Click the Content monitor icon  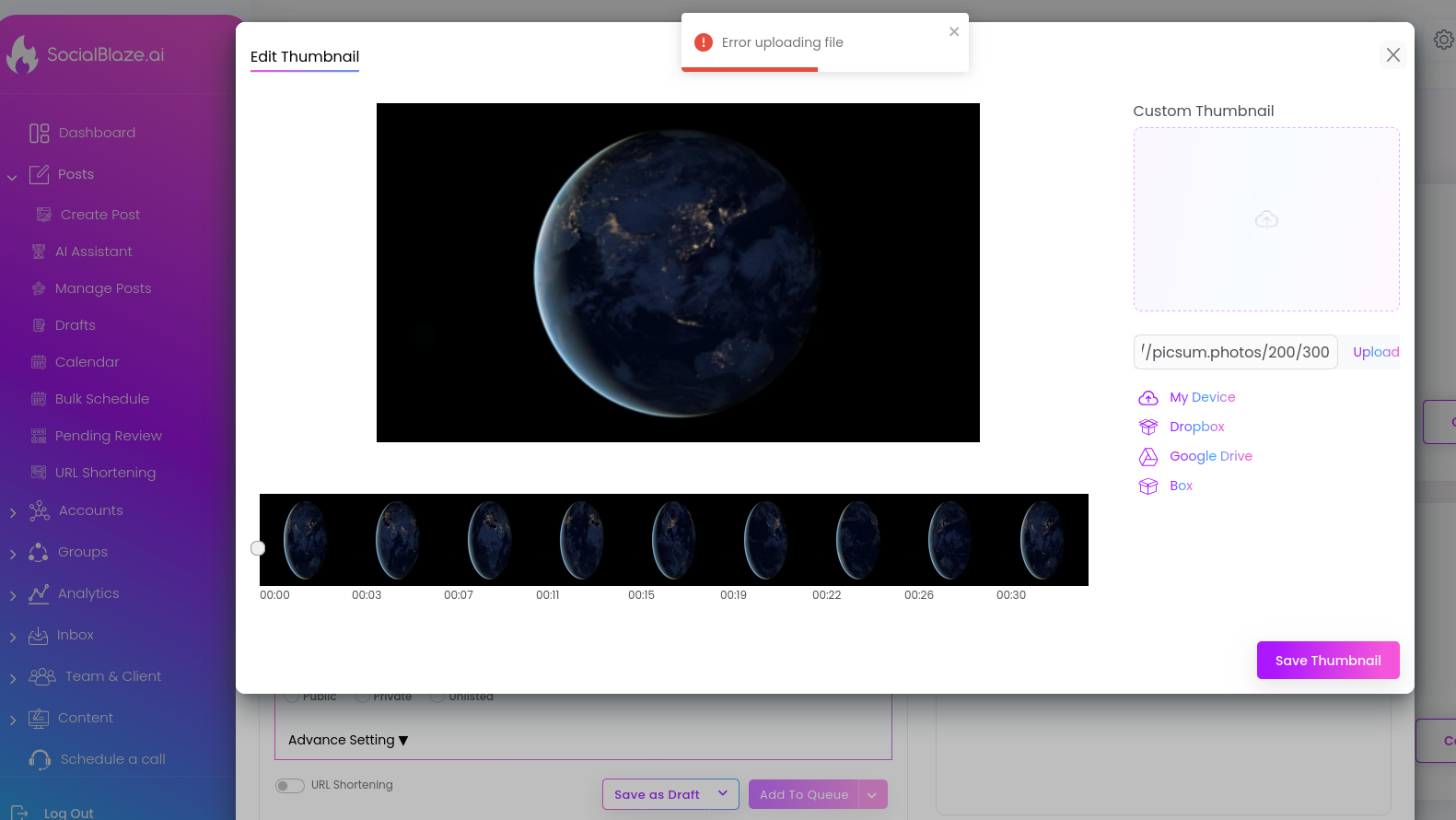pyautogui.click(x=39, y=718)
